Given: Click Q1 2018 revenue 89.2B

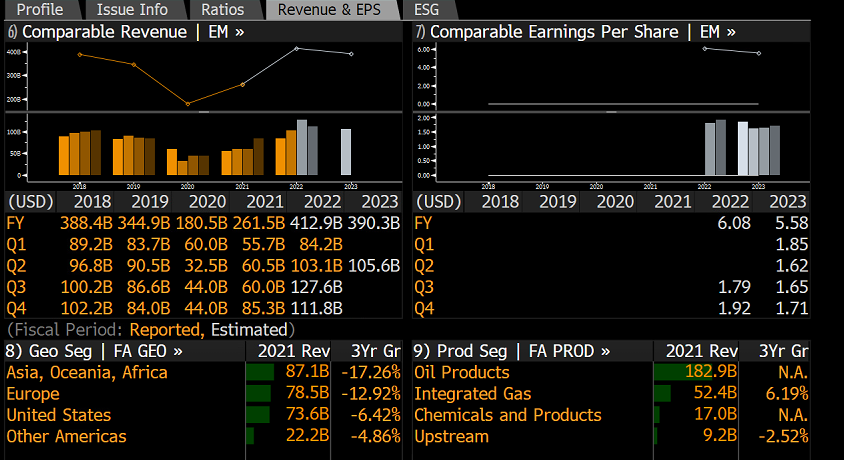Looking at the screenshot, I should pos(91,244).
